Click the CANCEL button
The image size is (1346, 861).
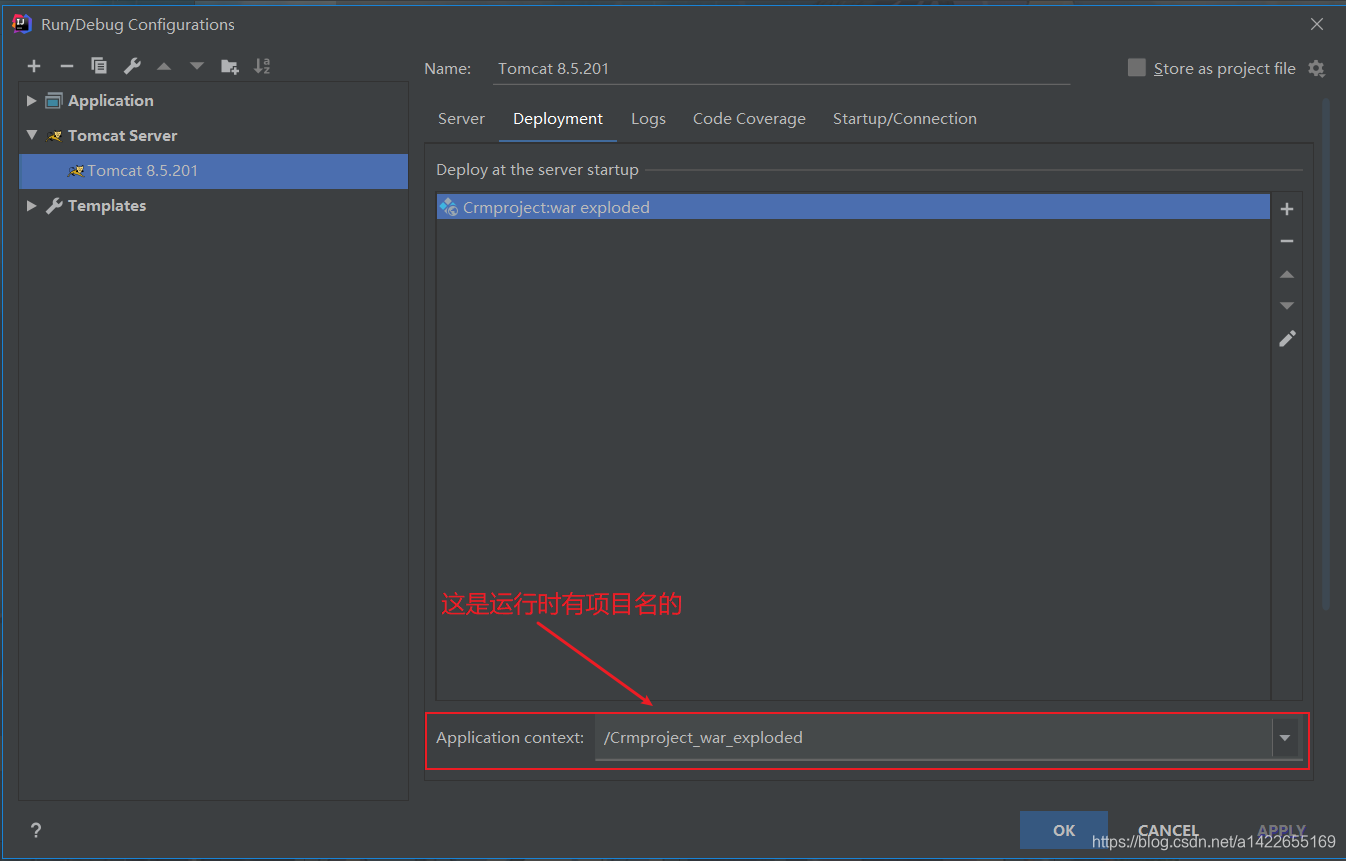click(1168, 830)
